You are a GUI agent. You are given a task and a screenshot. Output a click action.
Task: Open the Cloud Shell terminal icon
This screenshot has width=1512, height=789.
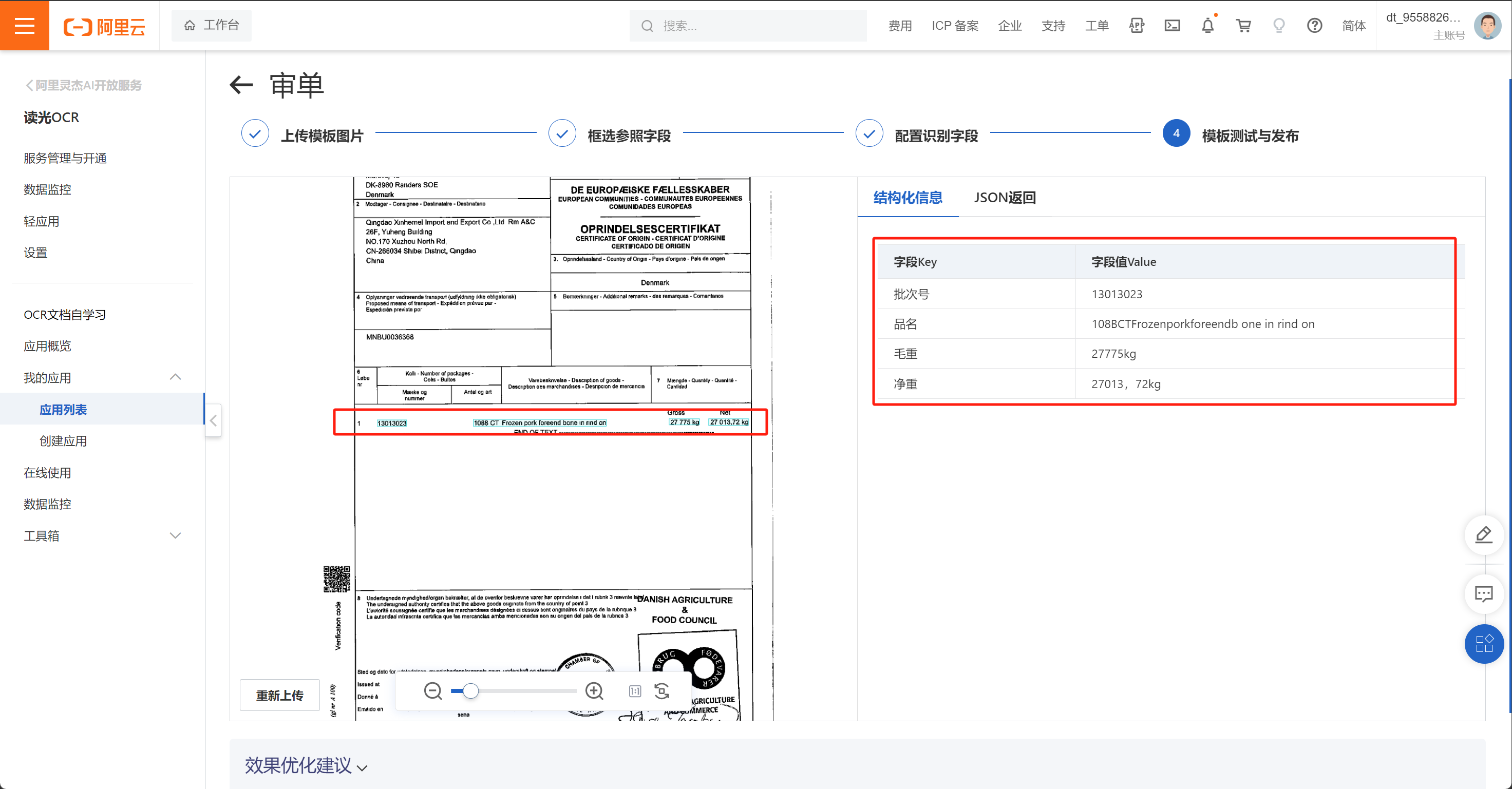click(x=1171, y=25)
